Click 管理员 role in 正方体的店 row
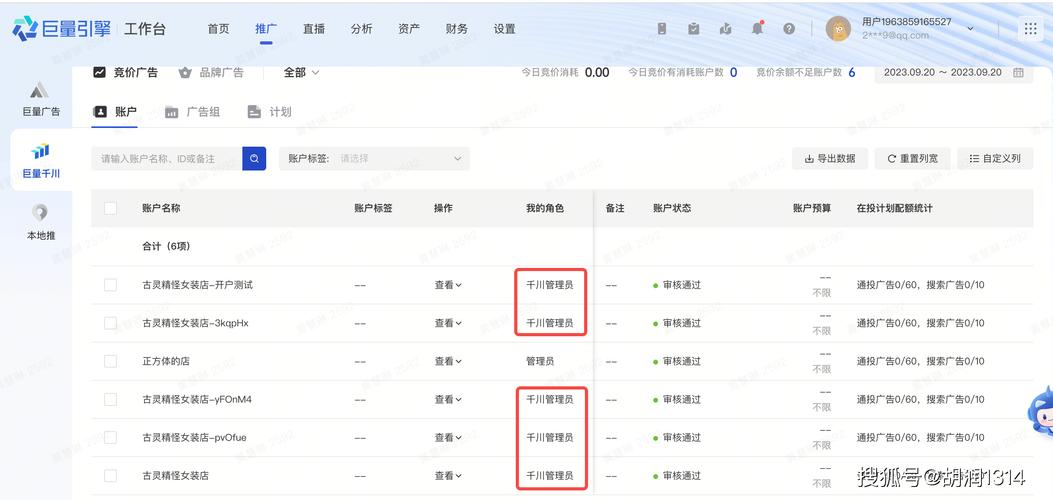Screen dimensions: 1053x500 540,361
